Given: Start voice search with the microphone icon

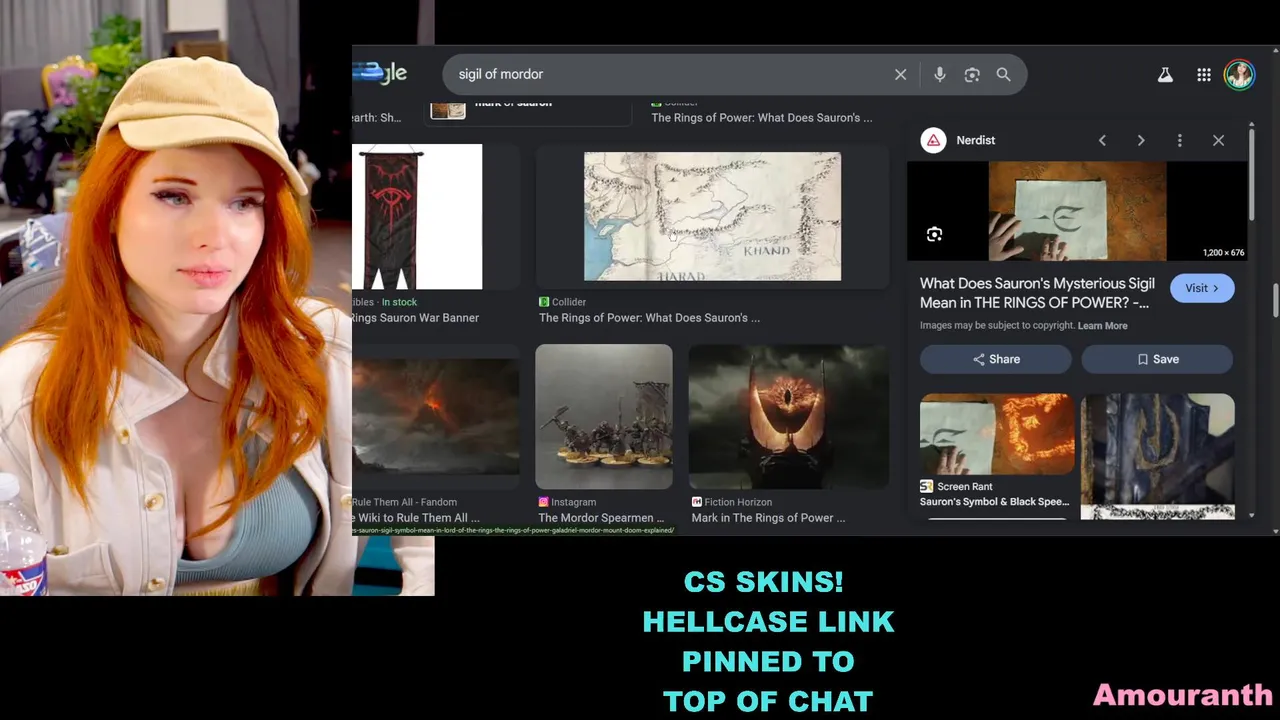Looking at the screenshot, I should point(939,74).
